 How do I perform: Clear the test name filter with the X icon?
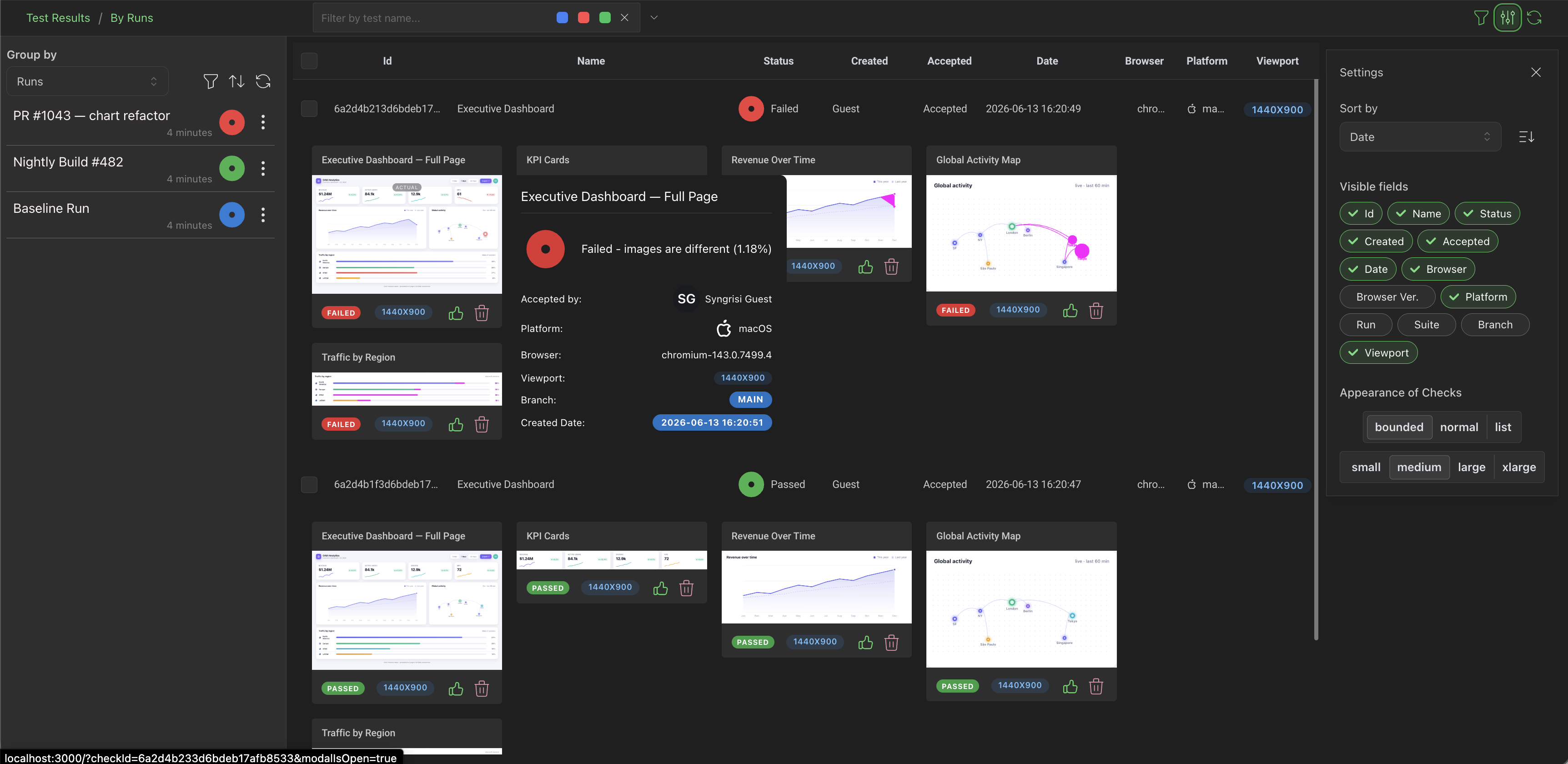[624, 18]
